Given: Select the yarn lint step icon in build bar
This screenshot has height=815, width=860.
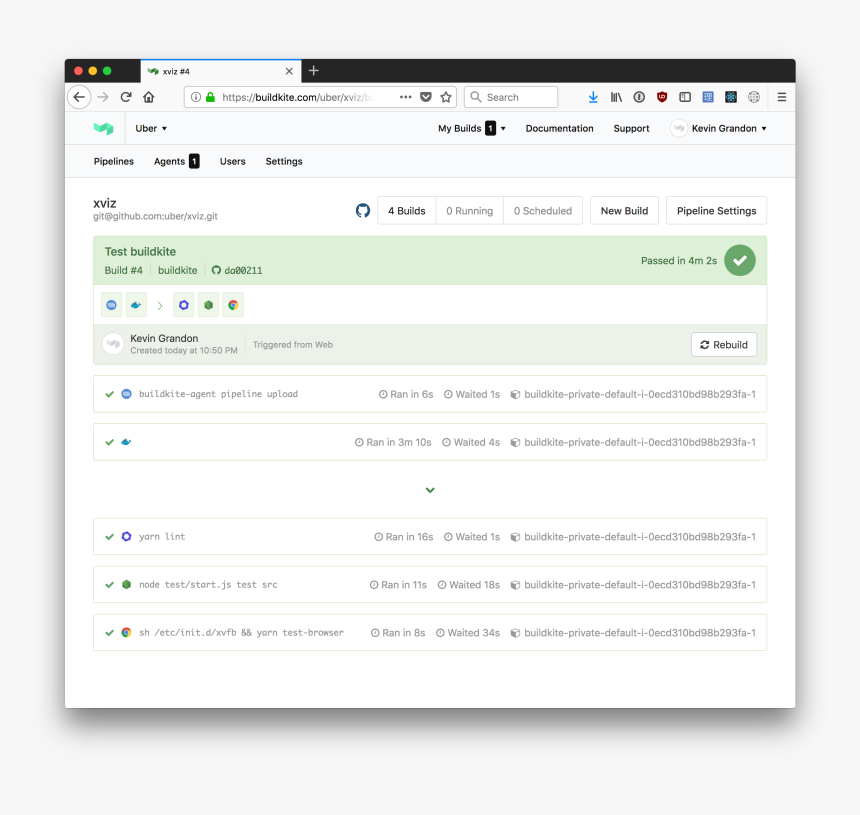Looking at the screenshot, I should point(184,305).
